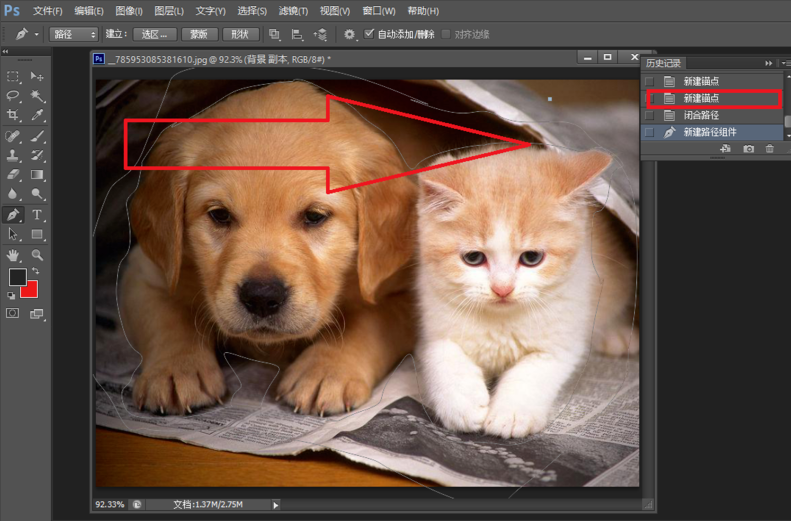Screen dimensions: 791x521
Task: Select the Magic Wand tool
Action: (x=37, y=96)
